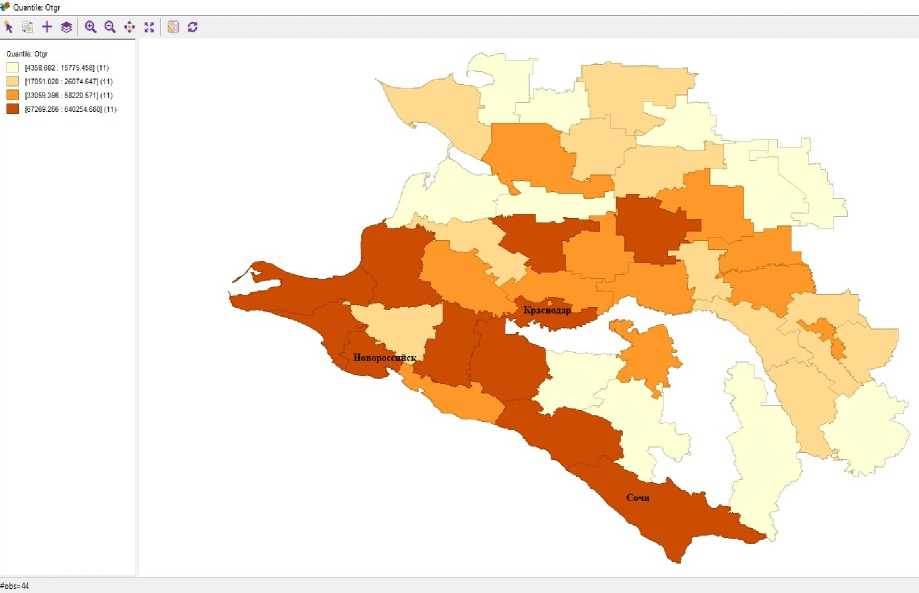
Task: Click the Краснодар label on the map
Action: coord(547,310)
